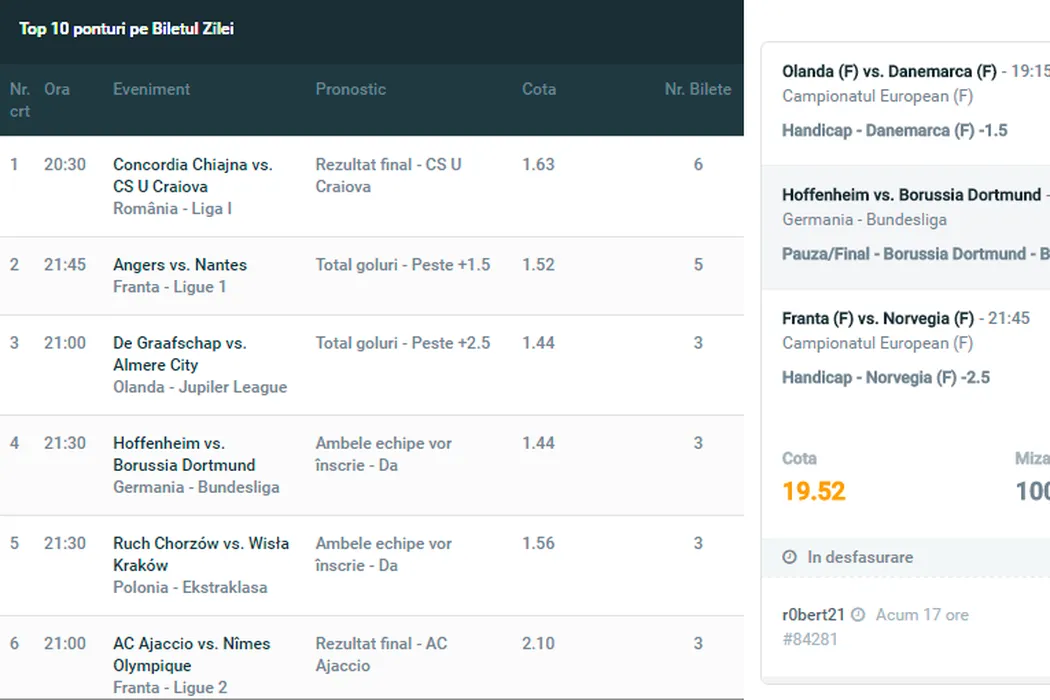Click the orange 19.52 total odds value
Screen dimensions: 1050x700
(813, 491)
